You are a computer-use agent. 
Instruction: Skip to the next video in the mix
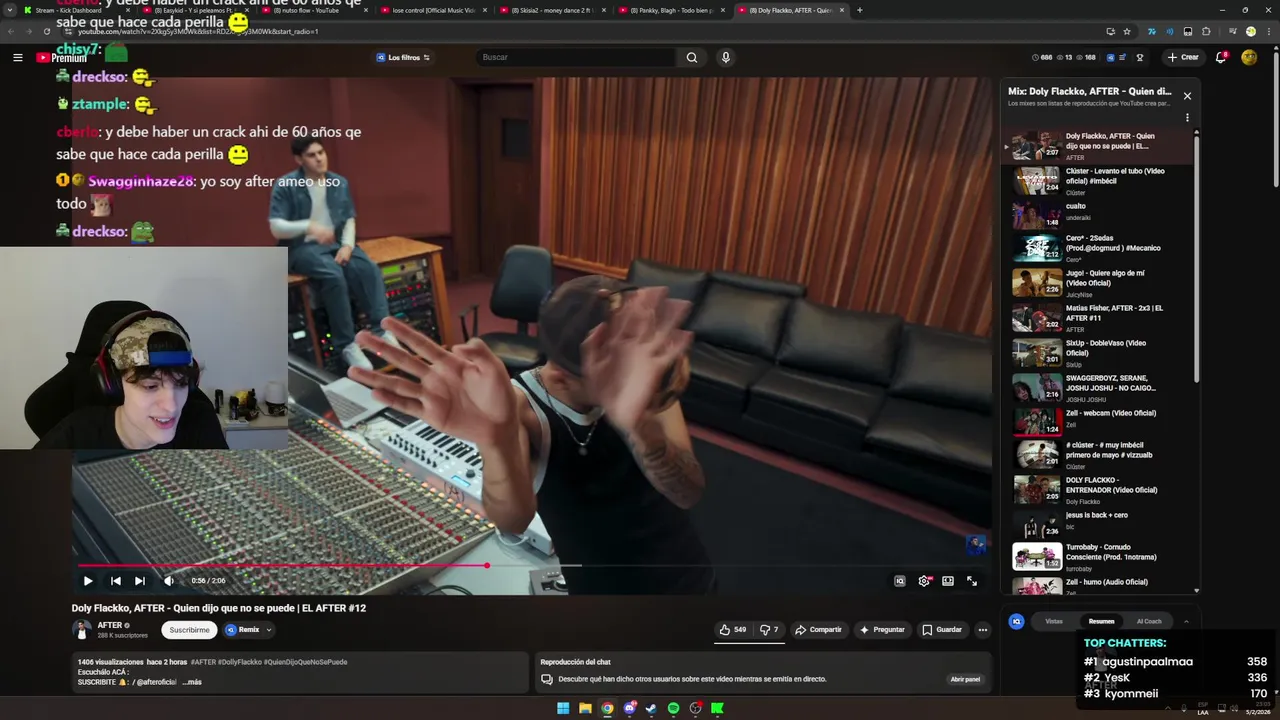[x=140, y=580]
